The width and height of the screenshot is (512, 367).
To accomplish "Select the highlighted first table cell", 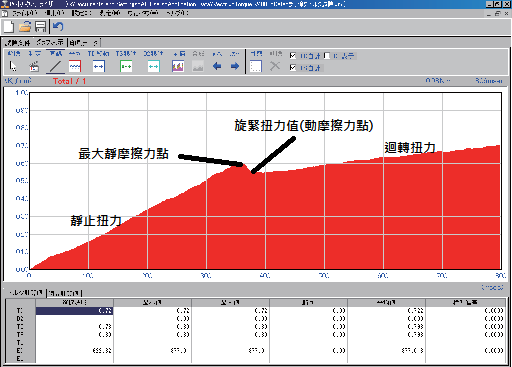I will [74, 311].
